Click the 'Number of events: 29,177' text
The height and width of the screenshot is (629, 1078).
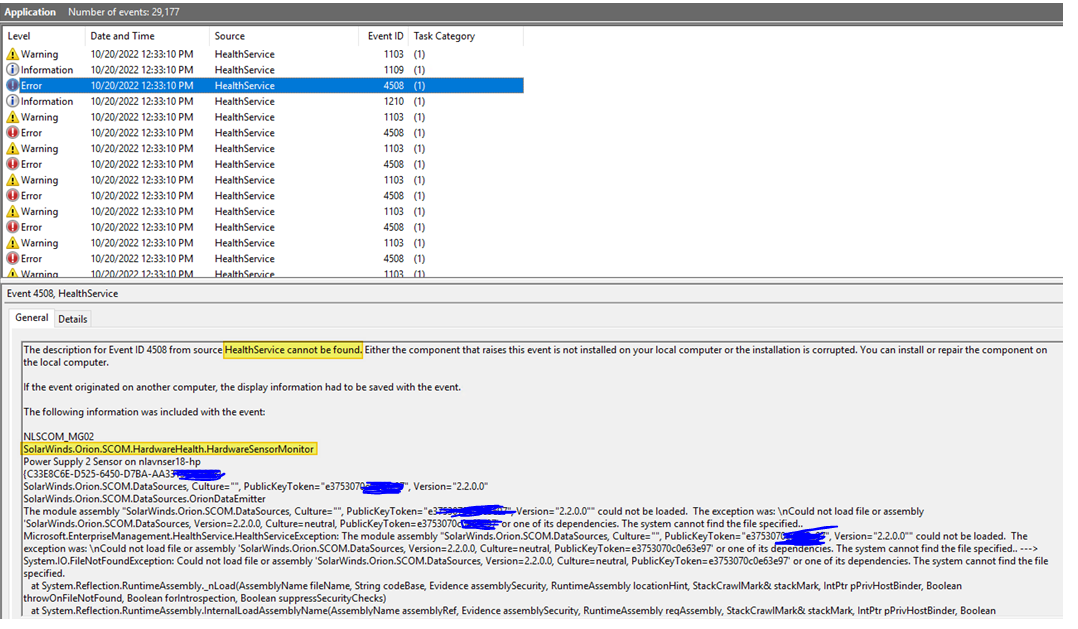(123, 12)
